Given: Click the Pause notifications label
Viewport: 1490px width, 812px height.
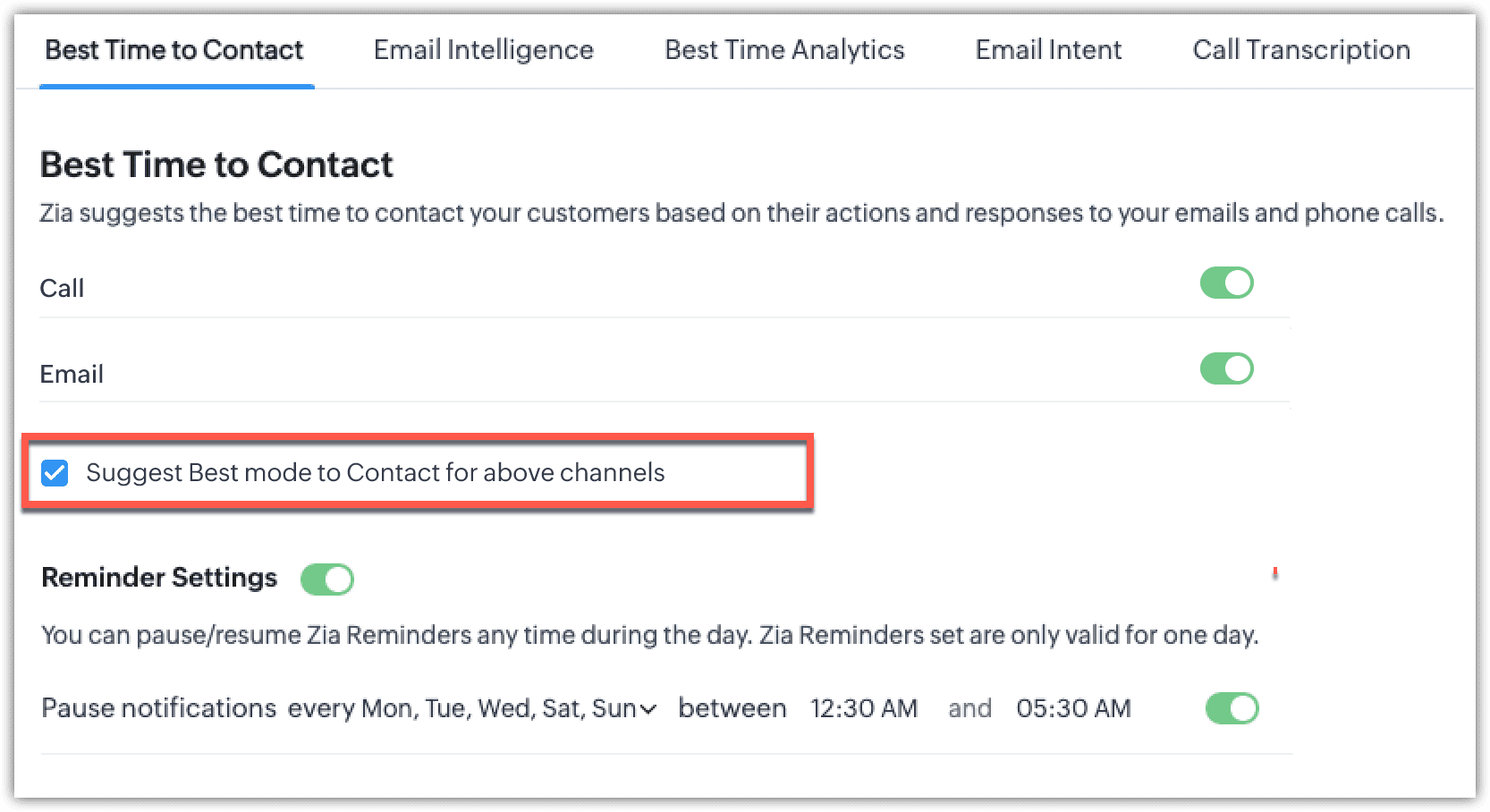Looking at the screenshot, I should click(158, 708).
